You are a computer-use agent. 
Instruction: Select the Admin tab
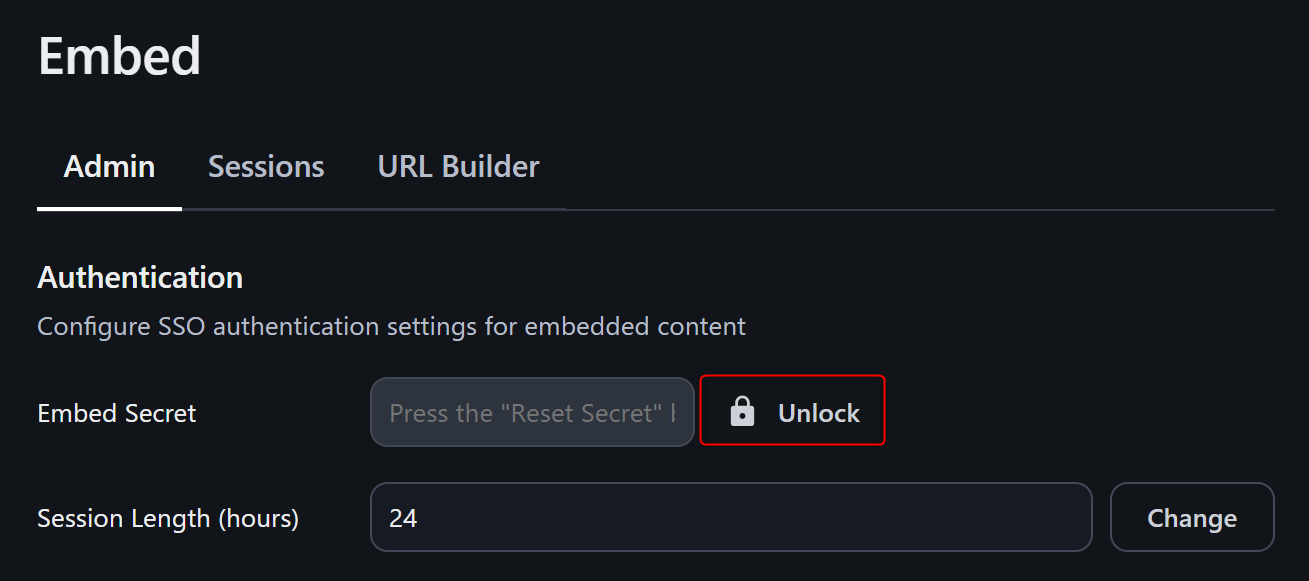tap(109, 166)
